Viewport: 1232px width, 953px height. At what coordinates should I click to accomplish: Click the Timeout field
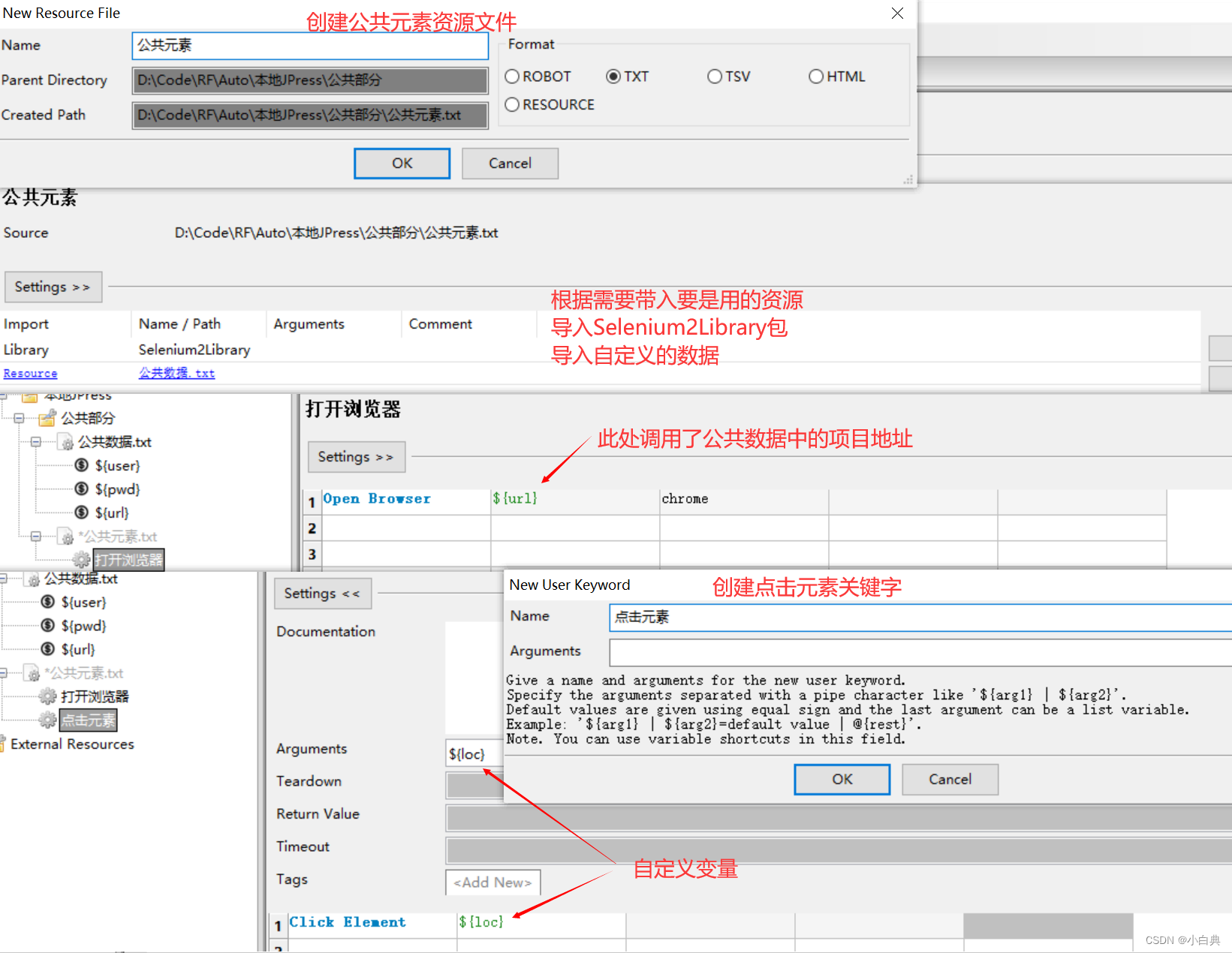(x=839, y=851)
